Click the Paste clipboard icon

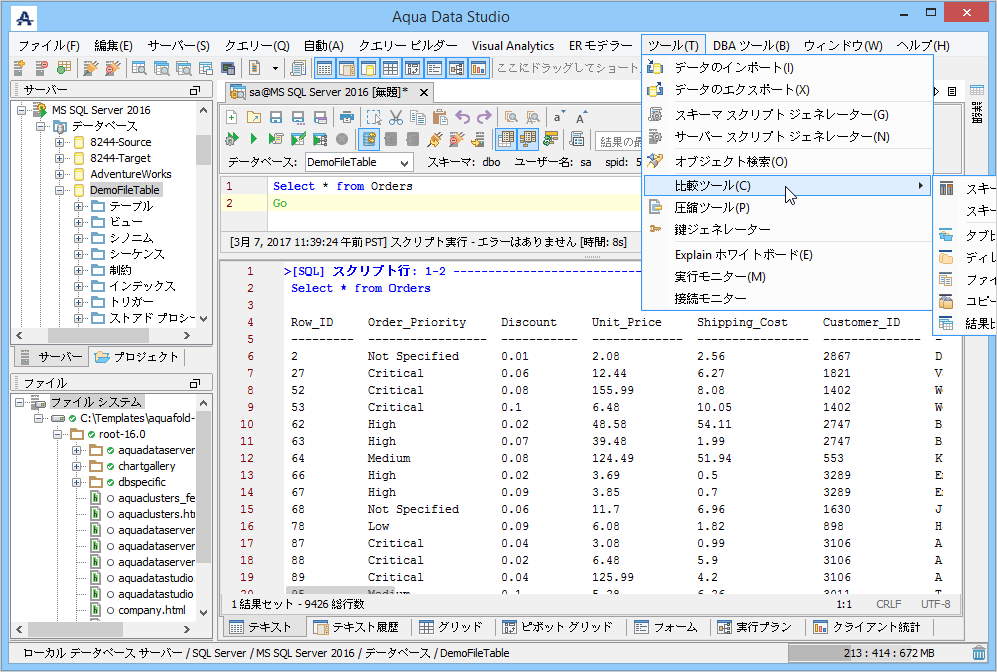point(439,117)
